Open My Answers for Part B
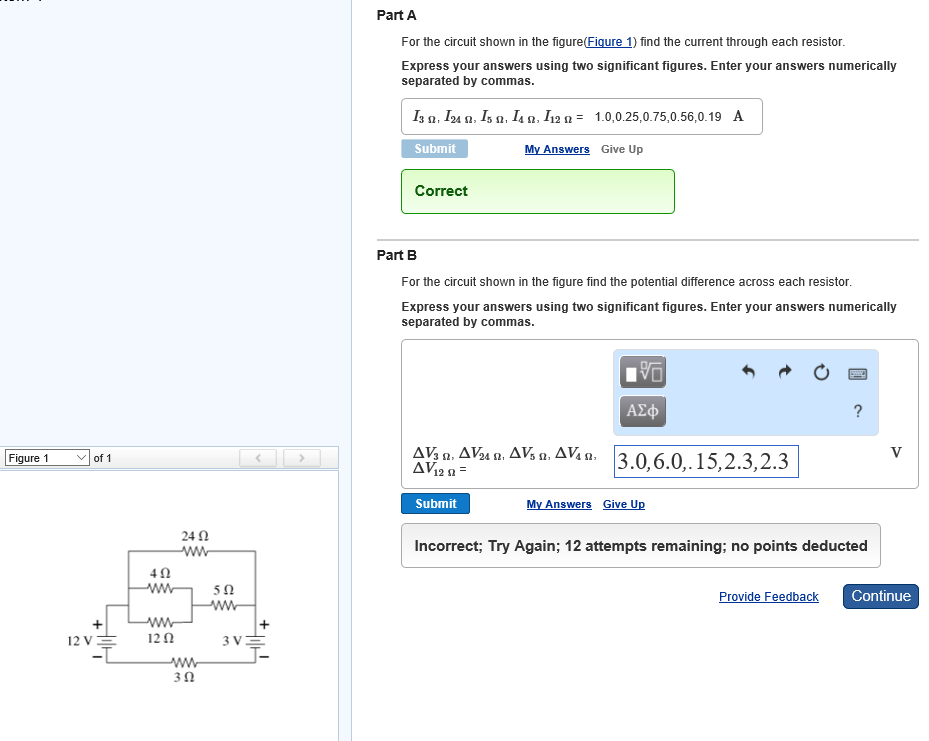Viewport: 929px width, 741px height. pos(558,504)
